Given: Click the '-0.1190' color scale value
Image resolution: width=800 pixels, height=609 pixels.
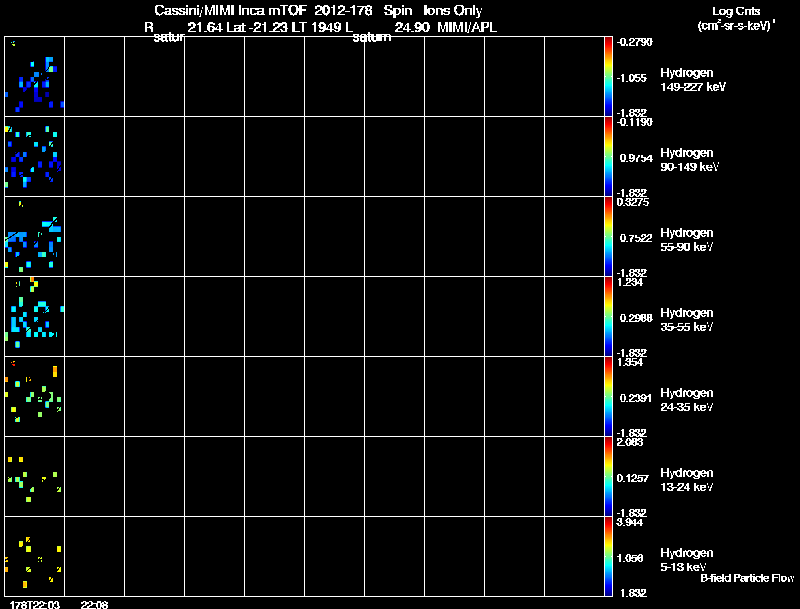Looking at the screenshot, I should (x=635, y=122).
